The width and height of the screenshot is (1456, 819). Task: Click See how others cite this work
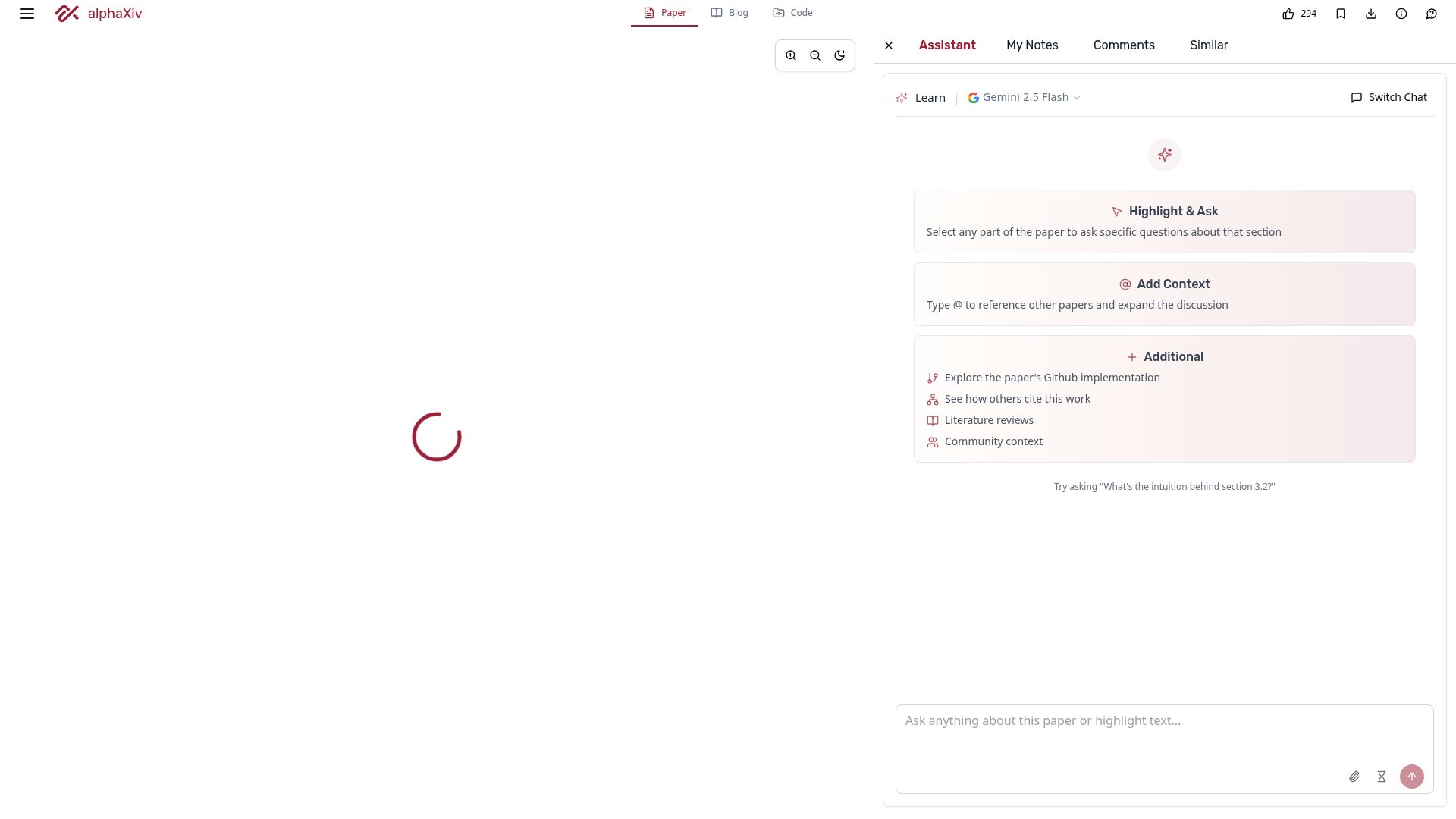pos(1009,399)
